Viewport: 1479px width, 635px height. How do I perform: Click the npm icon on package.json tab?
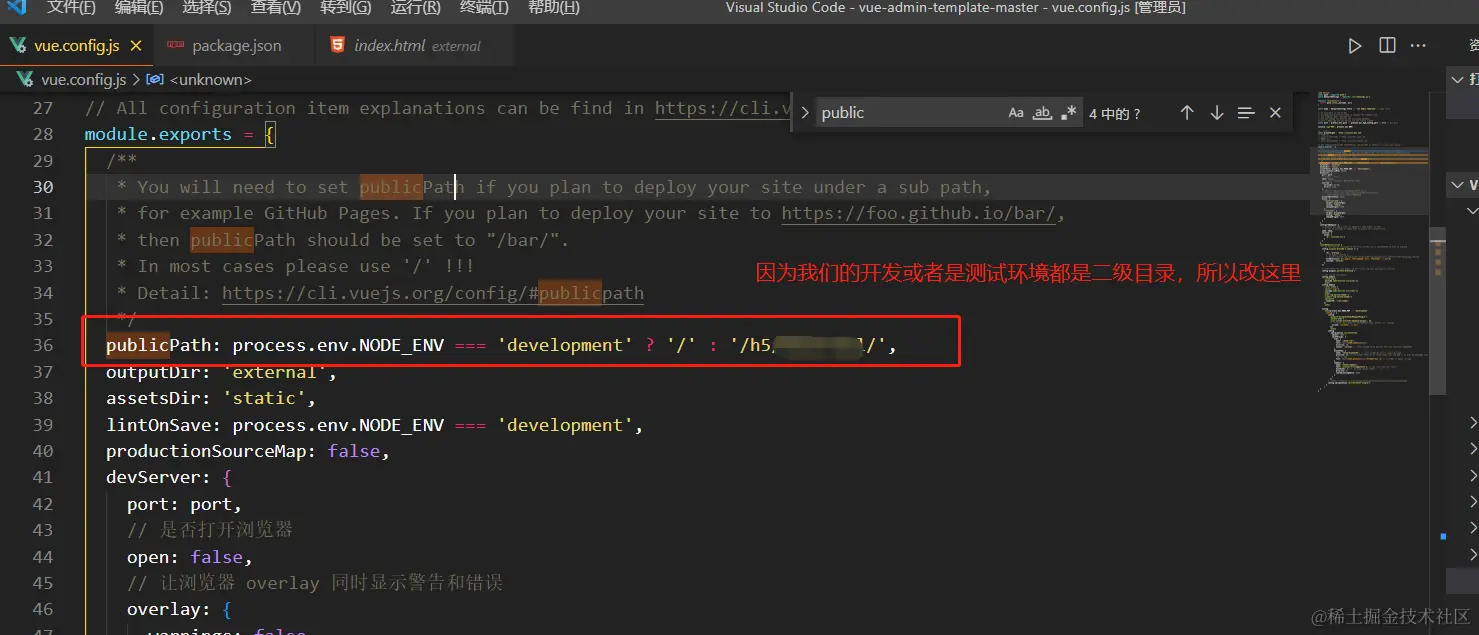[x=176, y=46]
